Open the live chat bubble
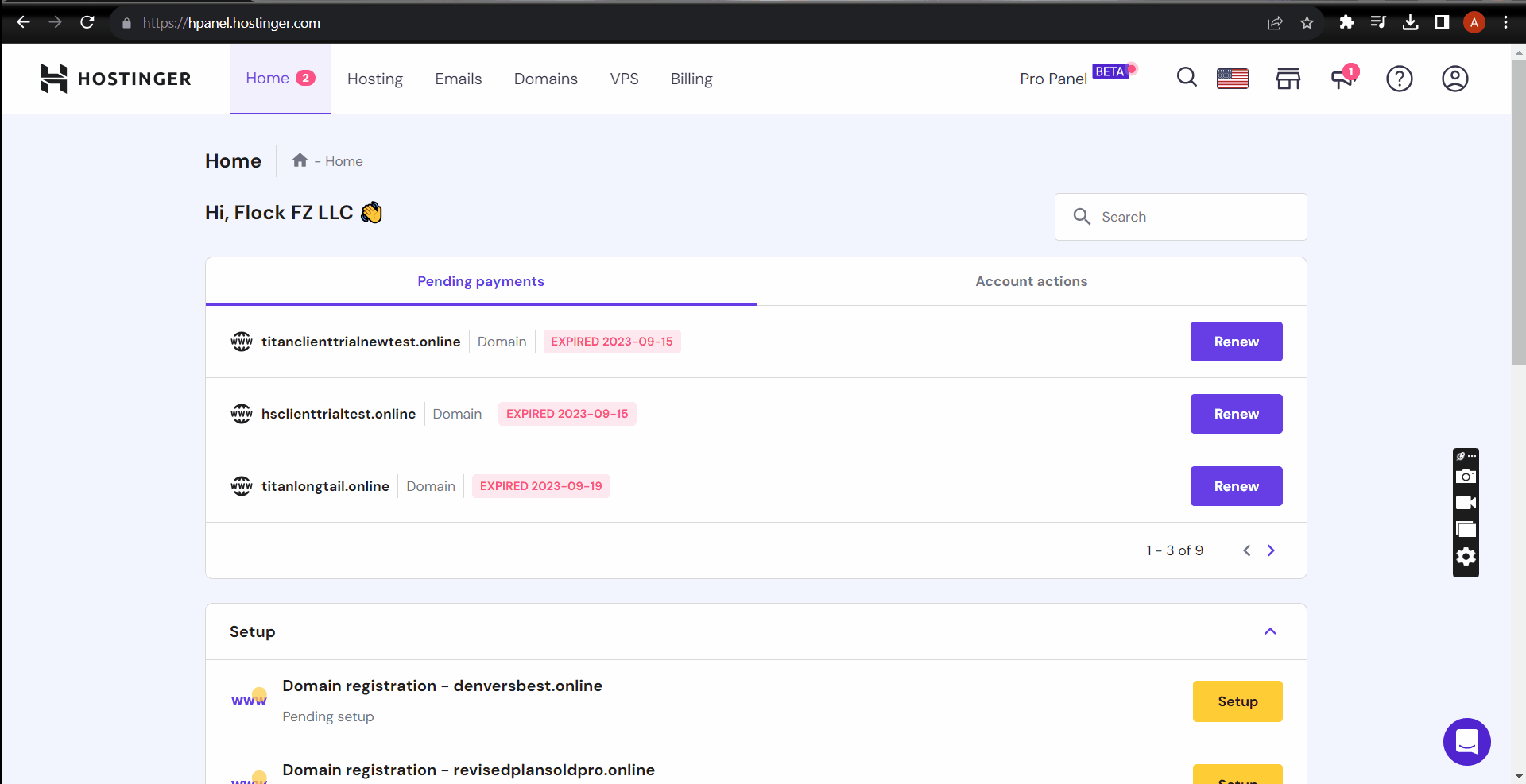Viewport: 1526px width, 784px height. coord(1467,742)
